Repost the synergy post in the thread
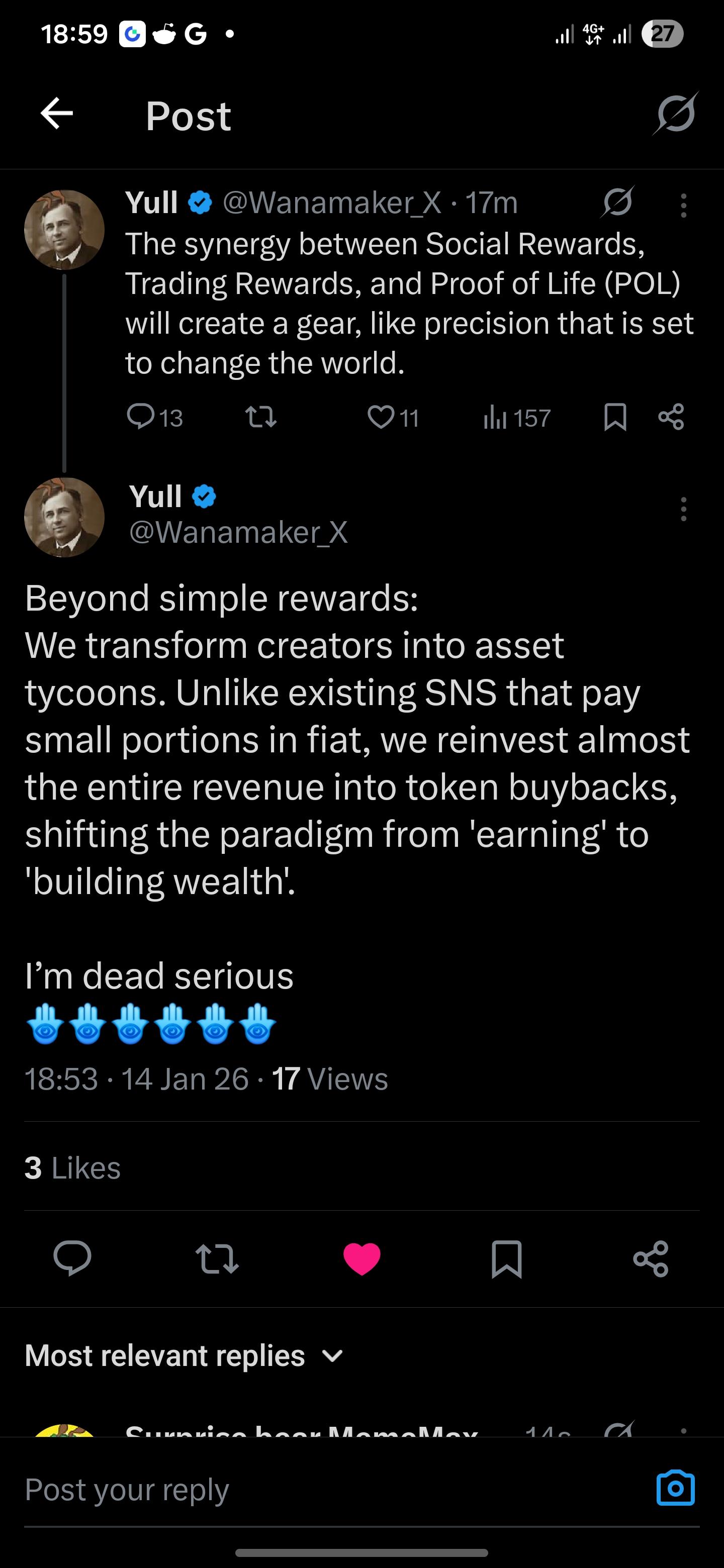 click(260, 418)
